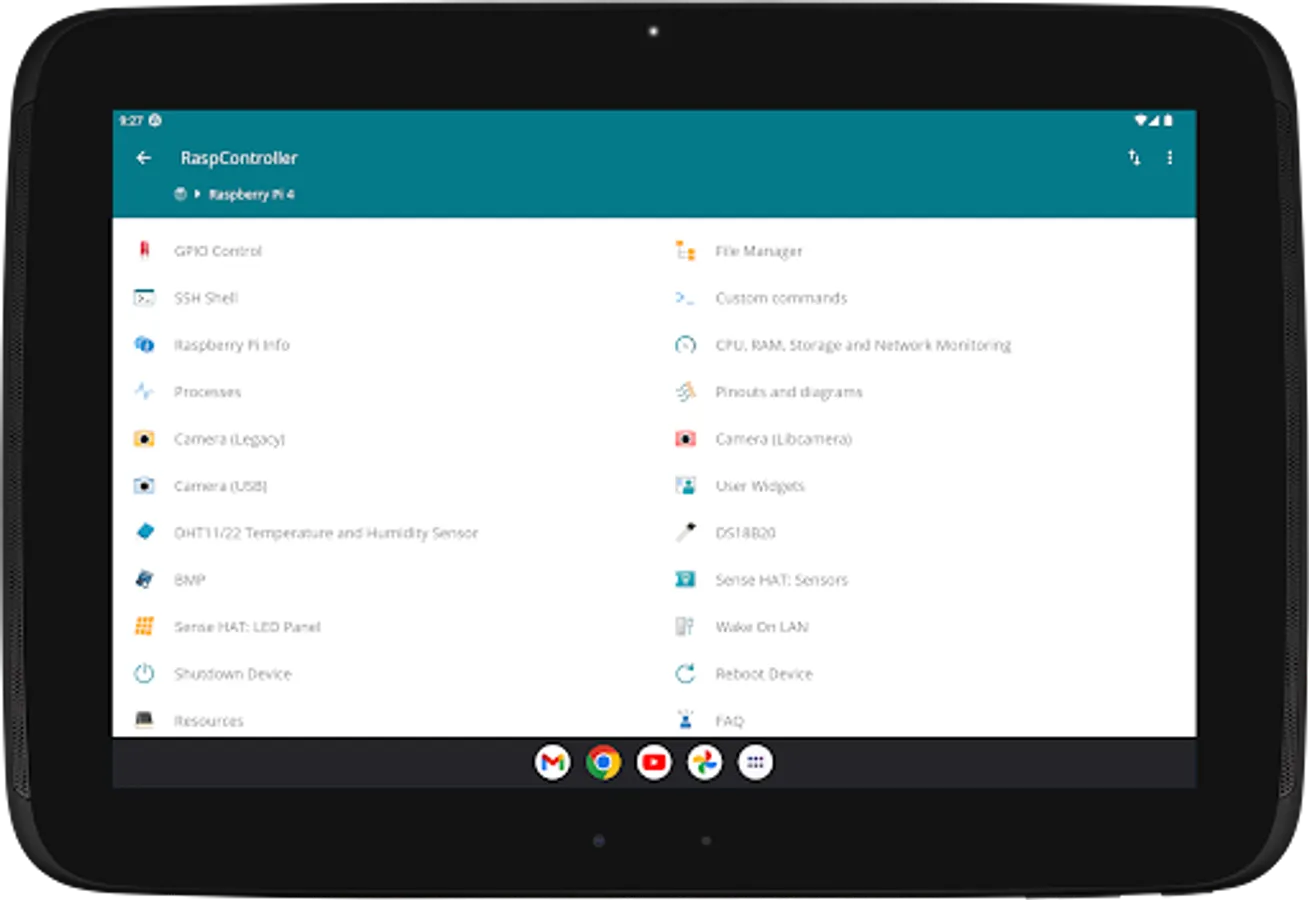
Task: Tap the SSH Shell terminal icon
Action: (x=144, y=298)
